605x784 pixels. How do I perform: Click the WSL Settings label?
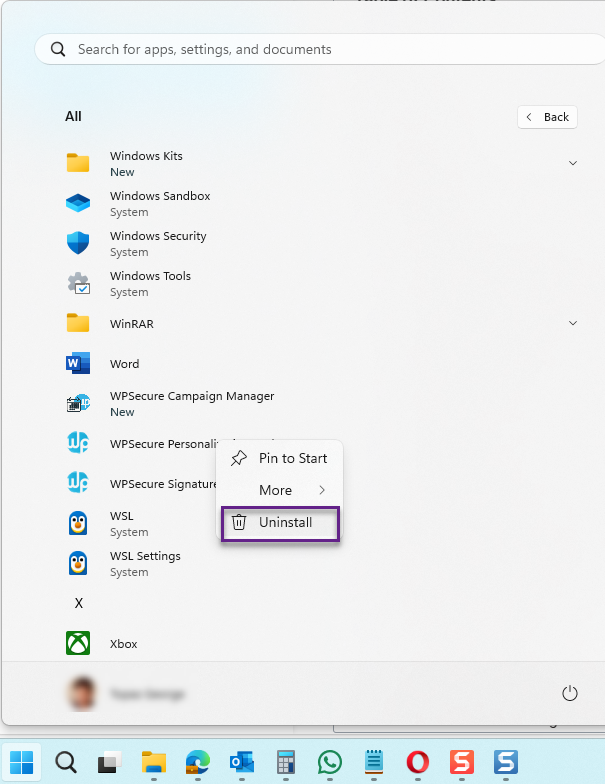(146, 556)
